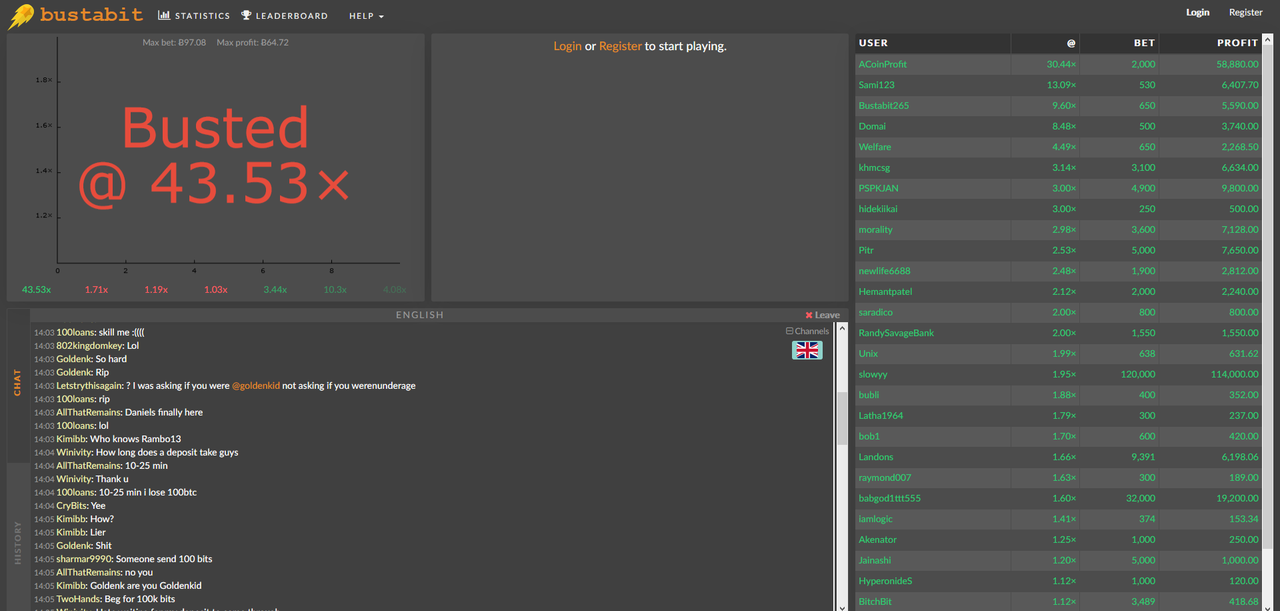Click the Busted @ 43.53x graph text
Screen dimensions: 1280x611
click(215, 156)
